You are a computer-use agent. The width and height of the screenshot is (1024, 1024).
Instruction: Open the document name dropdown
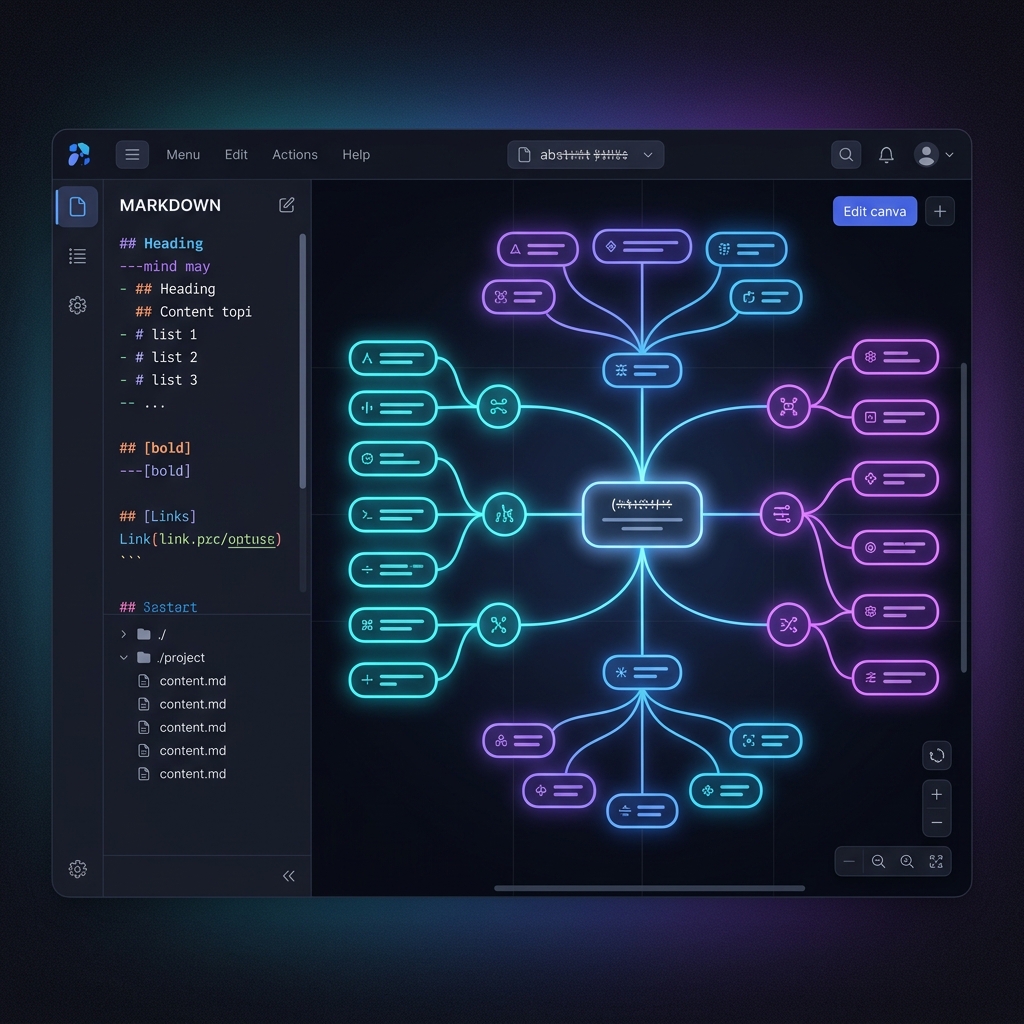tap(586, 155)
